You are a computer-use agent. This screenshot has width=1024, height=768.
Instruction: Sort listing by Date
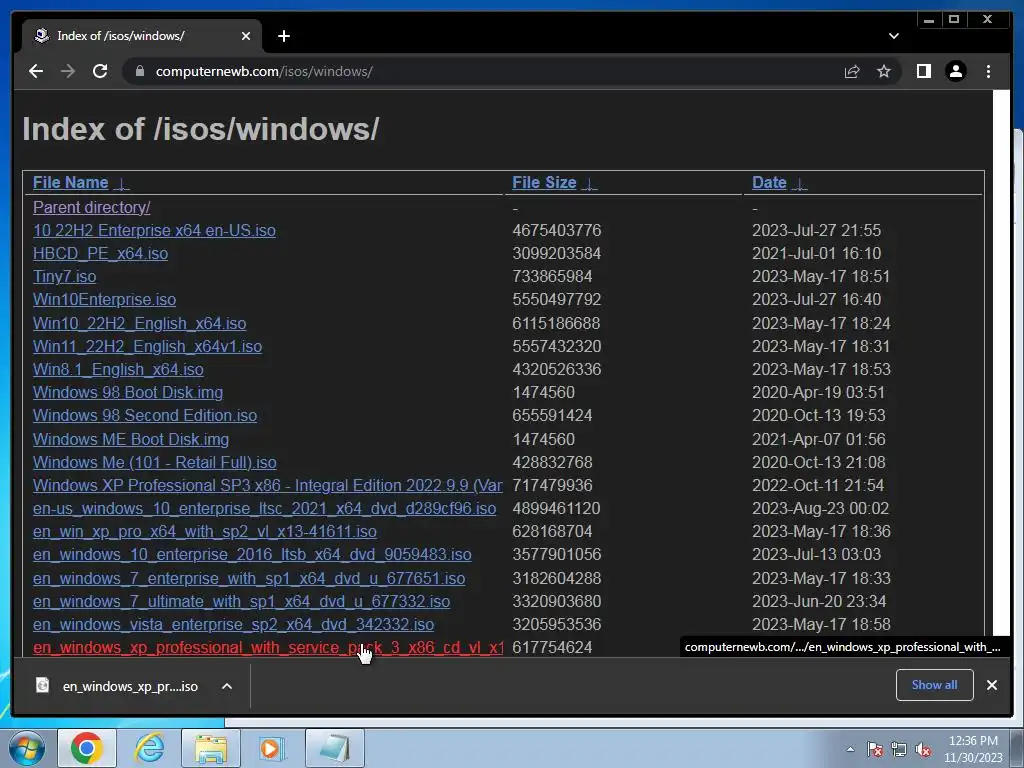click(x=769, y=182)
